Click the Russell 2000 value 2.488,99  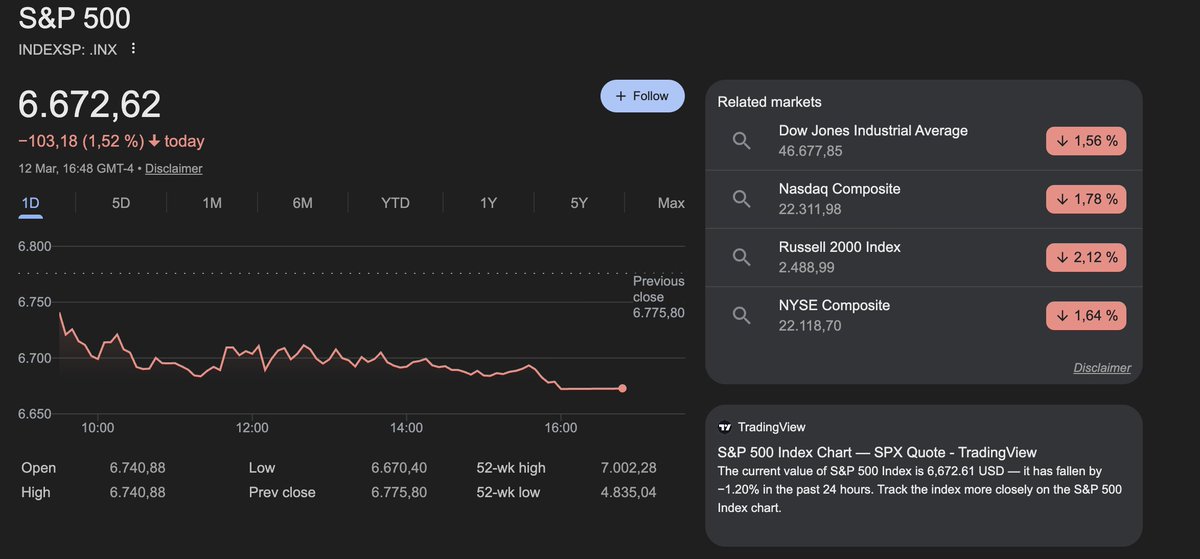coord(806,267)
